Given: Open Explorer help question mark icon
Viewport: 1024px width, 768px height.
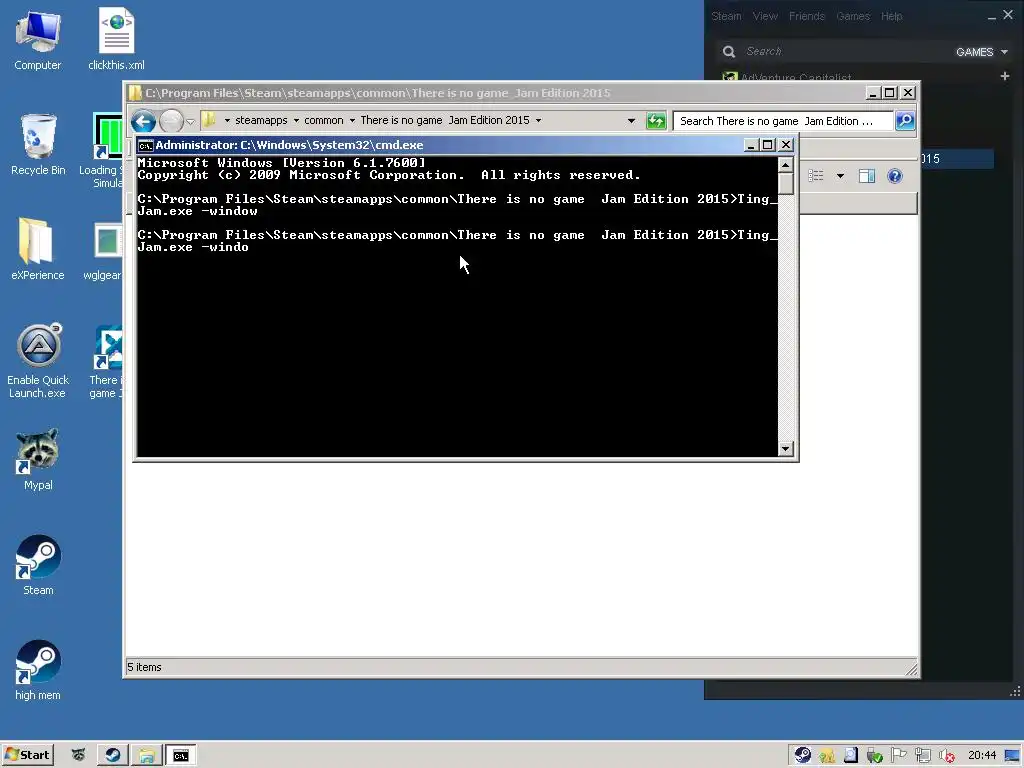Looking at the screenshot, I should click(895, 176).
